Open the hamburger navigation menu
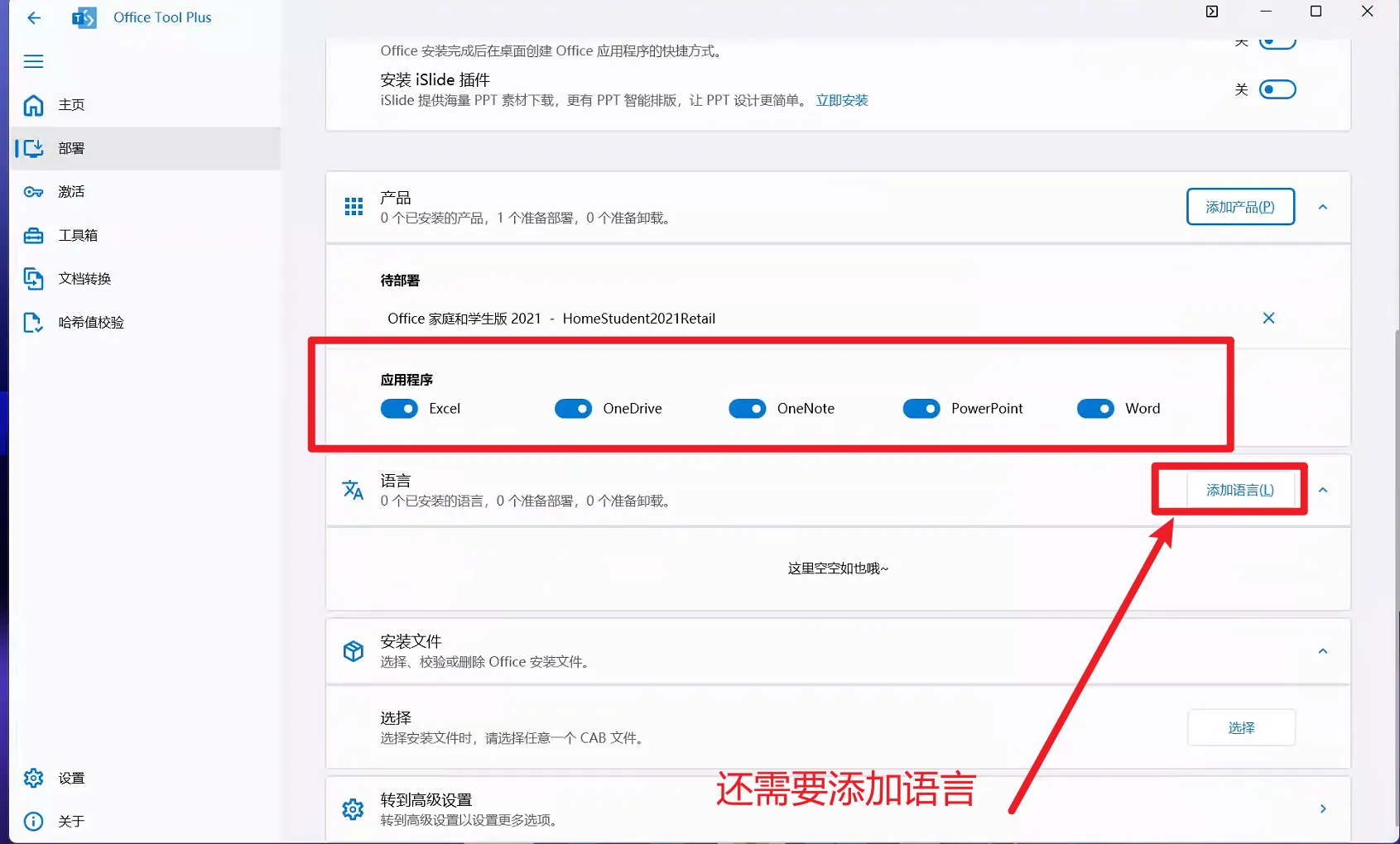The width and height of the screenshot is (1400, 844). click(x=34, y=61)
